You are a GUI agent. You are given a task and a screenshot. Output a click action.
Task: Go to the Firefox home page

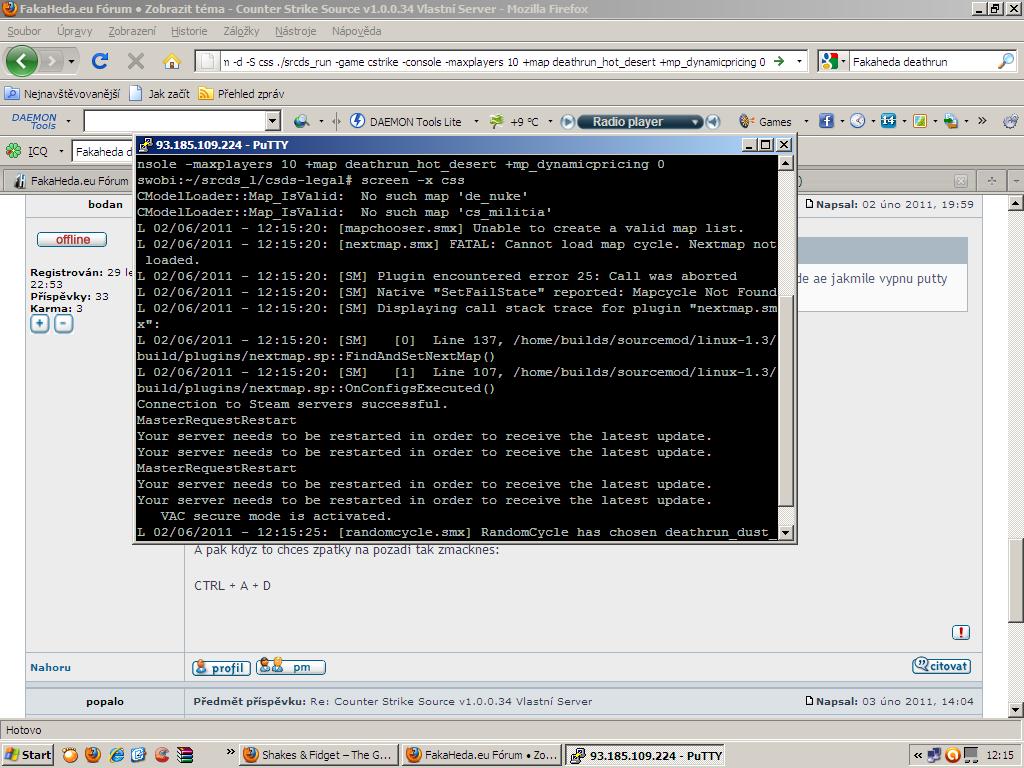pyautogui.click(x=172, y=61)
